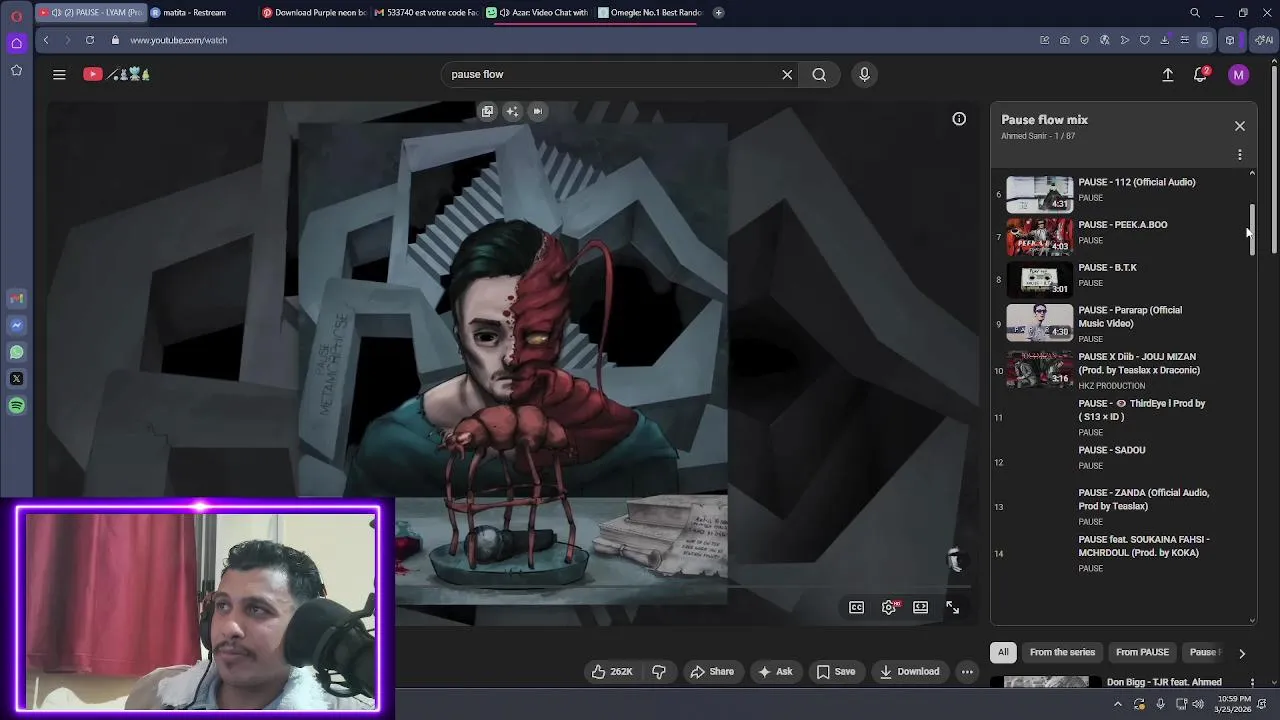Open Opera downloads toolbar icon

tap(1165, 40)
